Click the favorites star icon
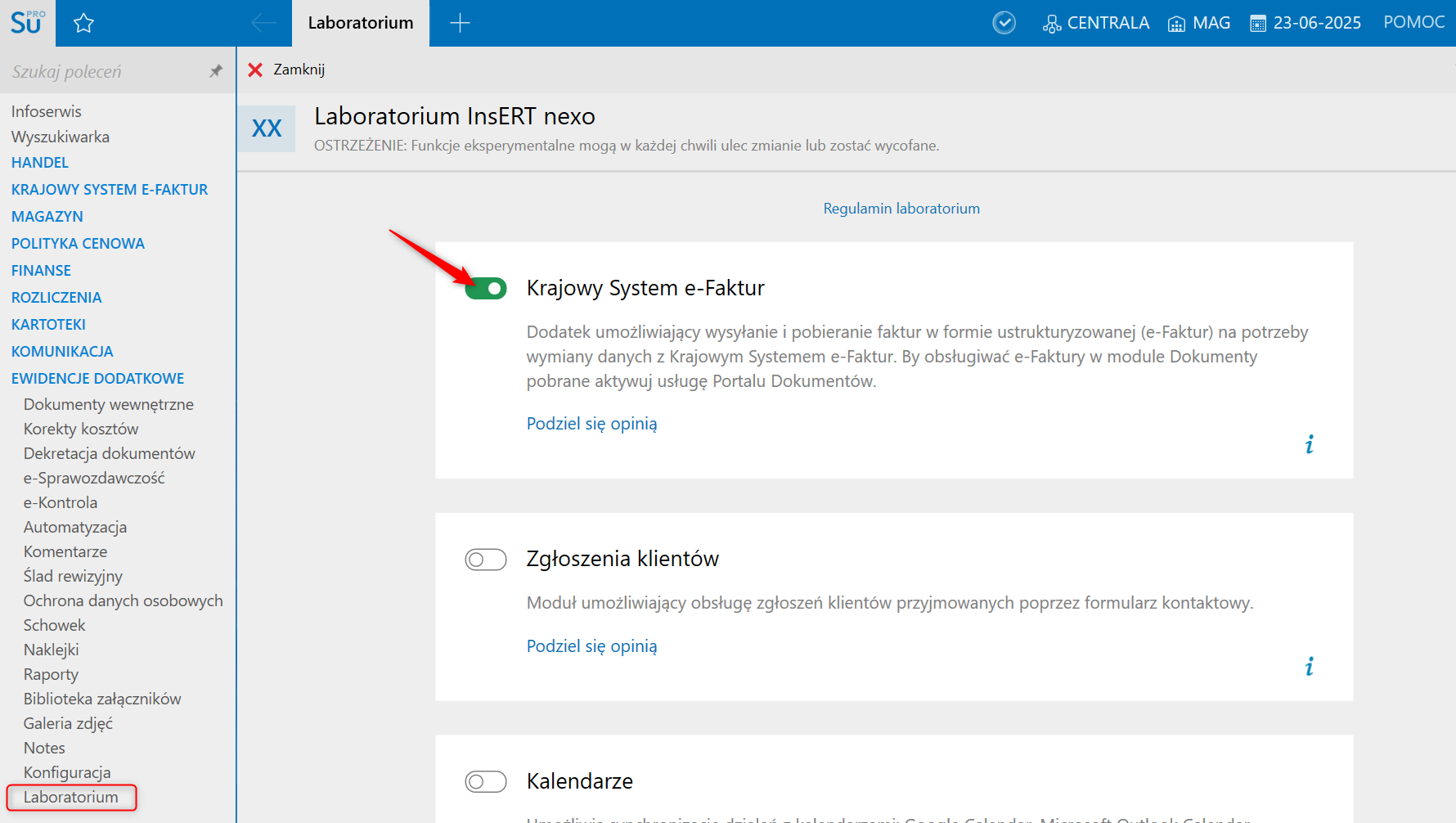Viewport: 1456px width, 823px height. pyautogui.click(x=83, y=23)
